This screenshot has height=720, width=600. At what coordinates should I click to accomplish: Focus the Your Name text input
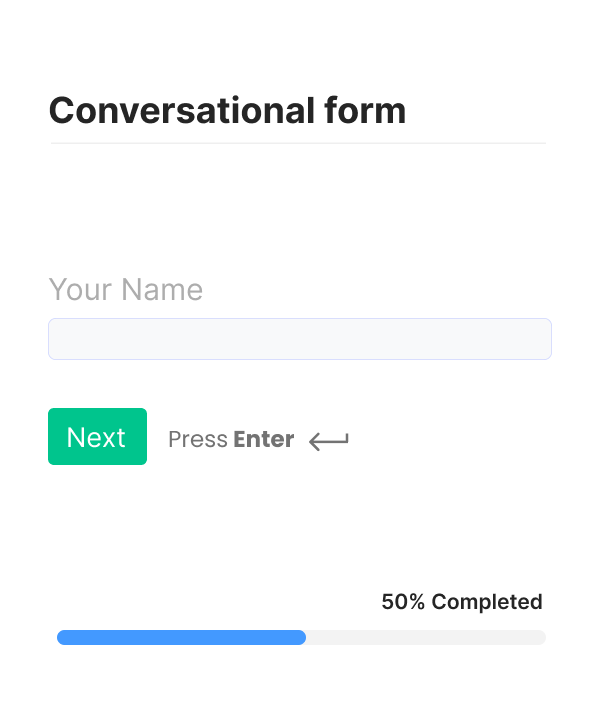299,339
